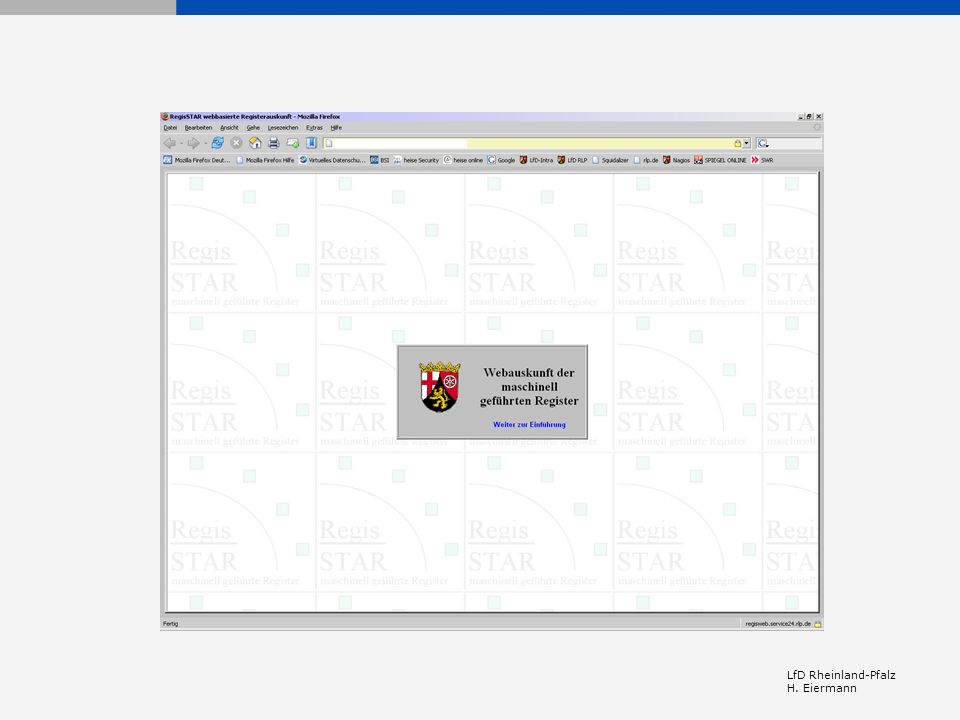Open the Back button history dropdown
960x720 pixels.
181,144
